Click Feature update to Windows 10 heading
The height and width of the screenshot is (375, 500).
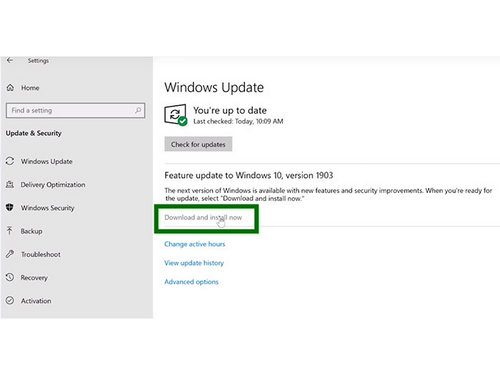pyautogui.click(x=249, y=175)
